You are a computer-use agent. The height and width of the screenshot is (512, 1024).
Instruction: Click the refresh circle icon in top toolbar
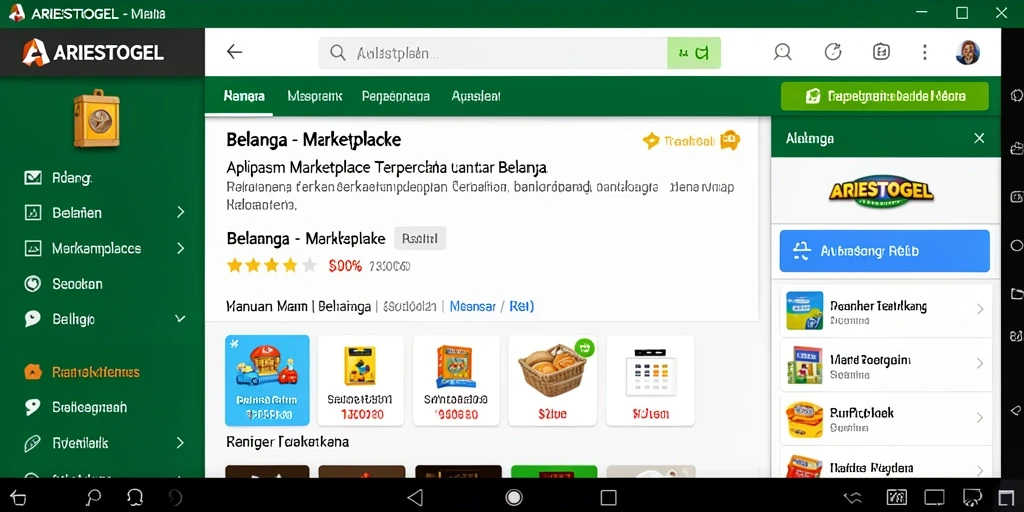[833, 52]
